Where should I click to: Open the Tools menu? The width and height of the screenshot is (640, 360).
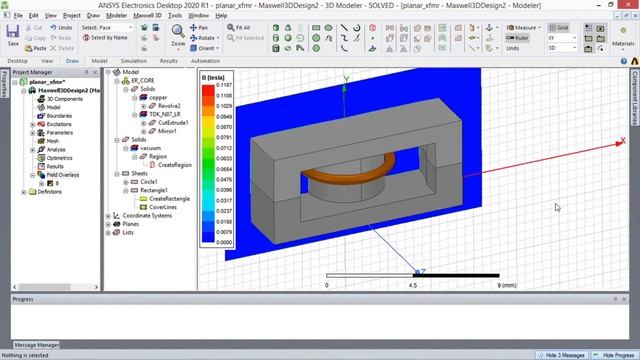pyautogui.click(x=175, y=16)
